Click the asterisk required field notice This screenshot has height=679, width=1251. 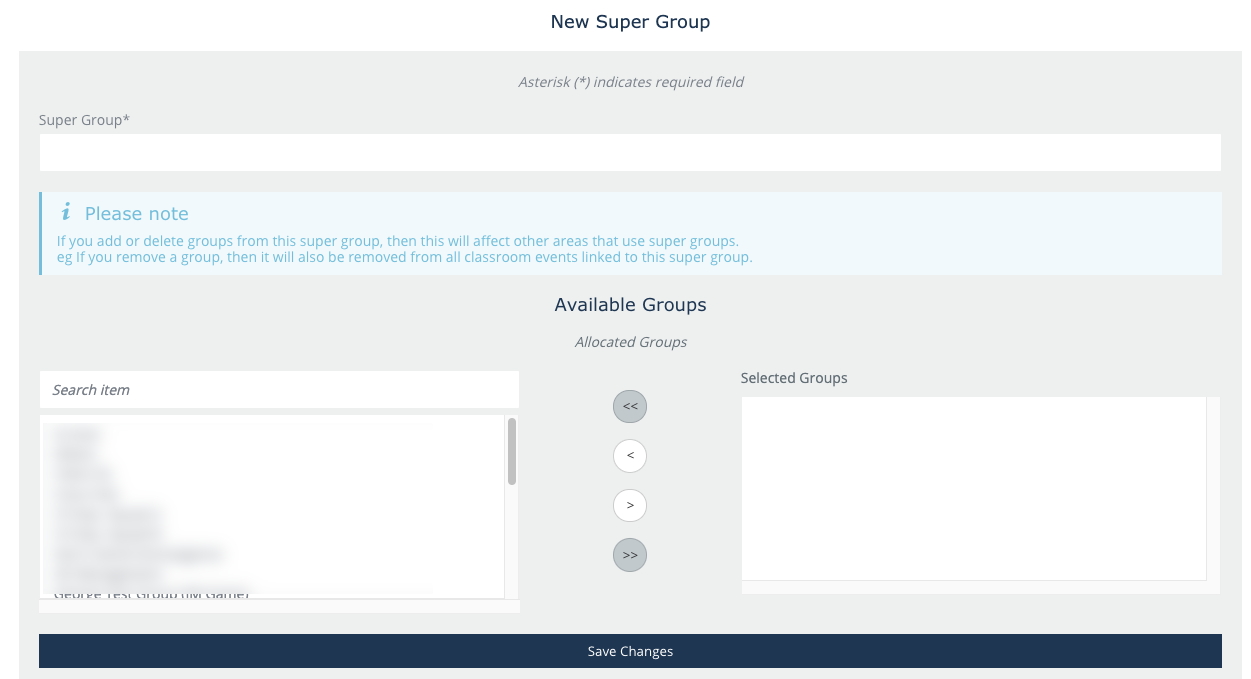(x=630, y=82)
